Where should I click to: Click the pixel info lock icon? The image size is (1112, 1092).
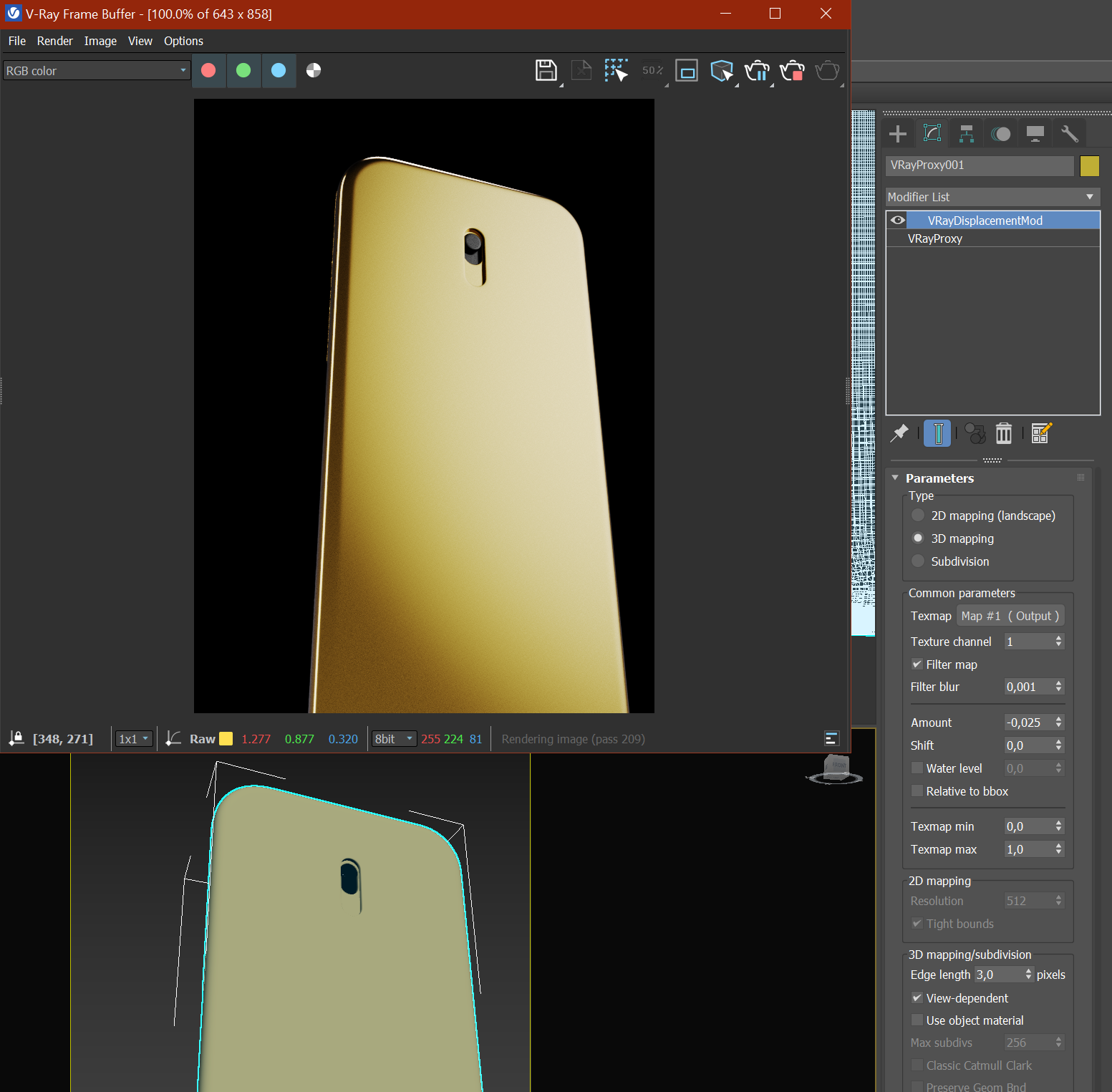16,738
